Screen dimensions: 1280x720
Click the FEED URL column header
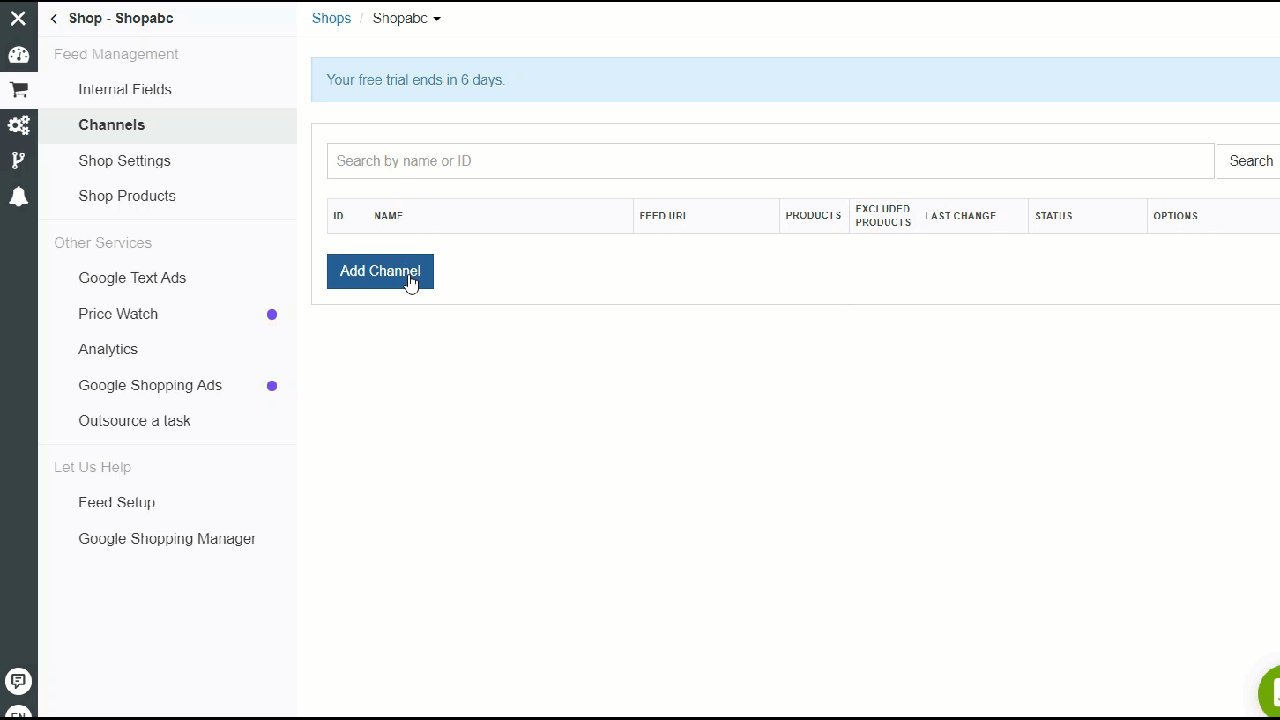point(663,216)
